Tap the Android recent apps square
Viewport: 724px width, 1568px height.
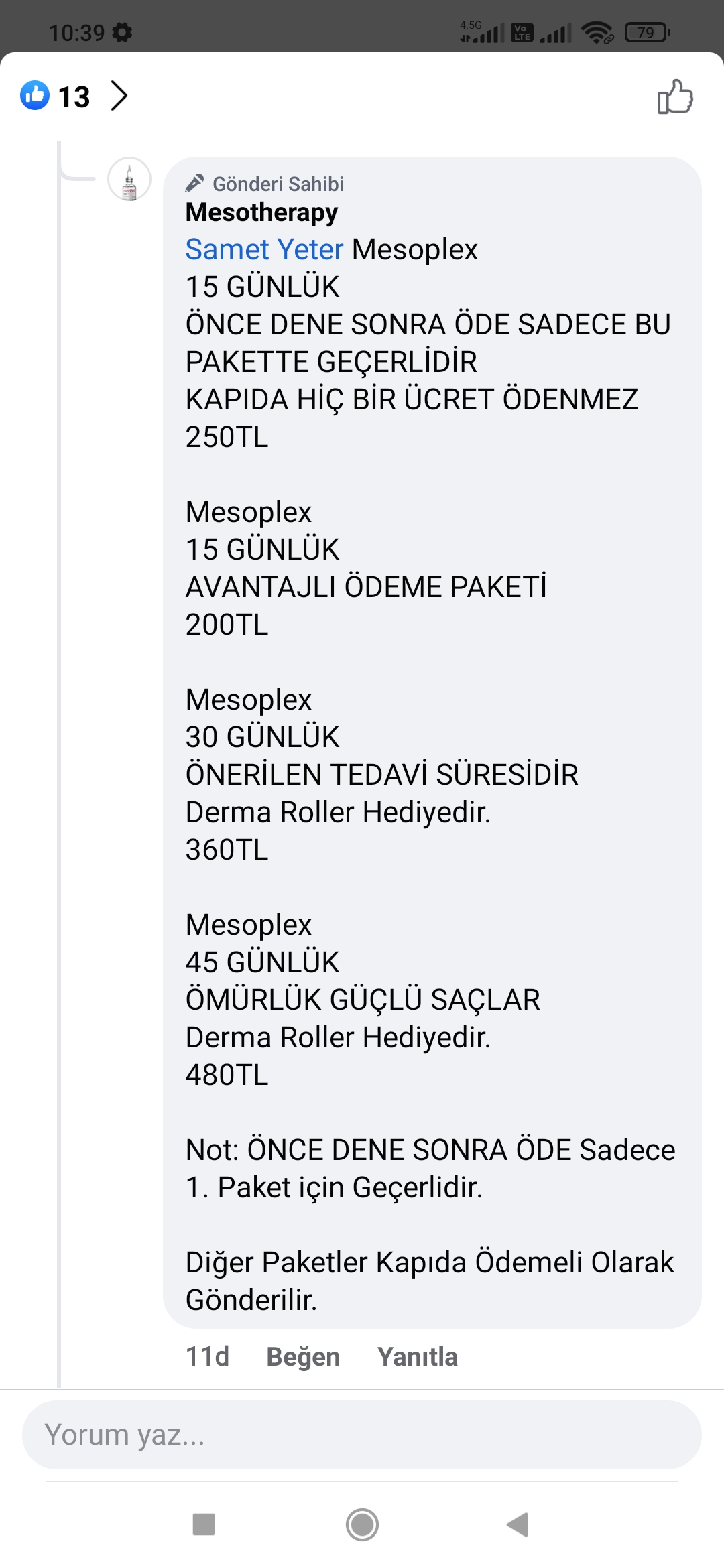pyautogui.click(x=204, y=1524)
